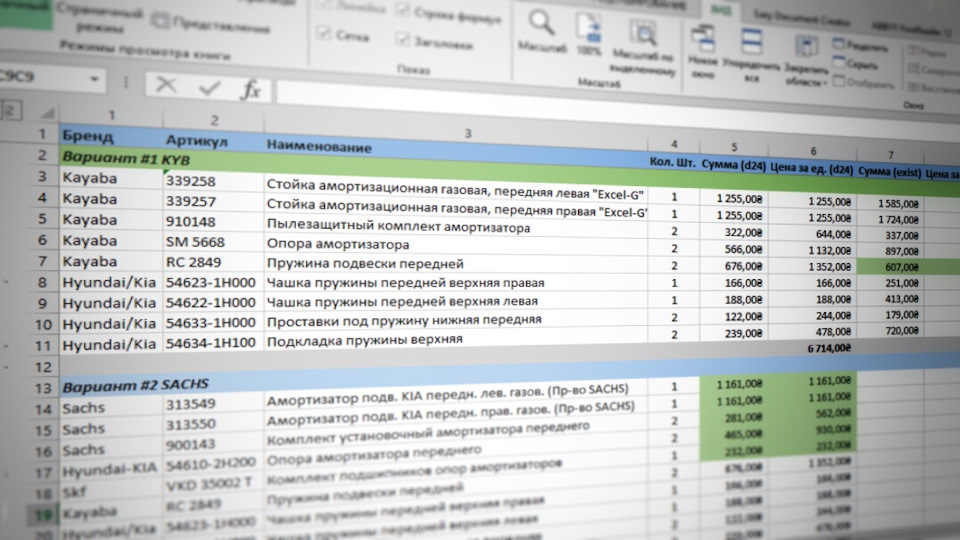Select cell 54633-1H000
Screen dimensions: 960x540
213,323
